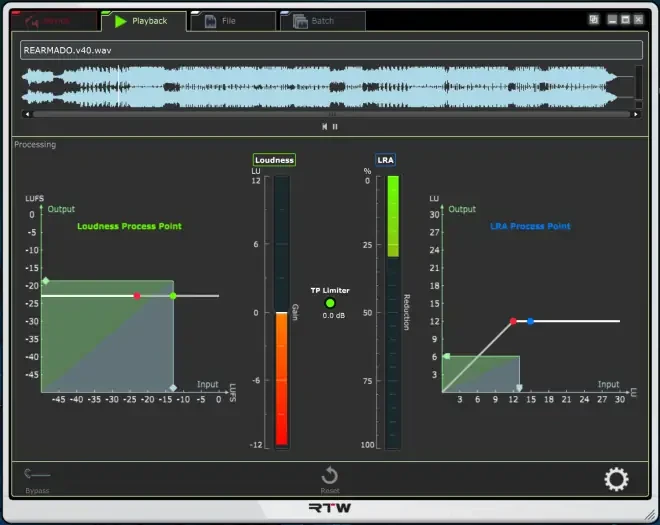This screenshot has height=525, width=660.
Task: Select the green point on the loudness graph
Action: pos(173,296)
